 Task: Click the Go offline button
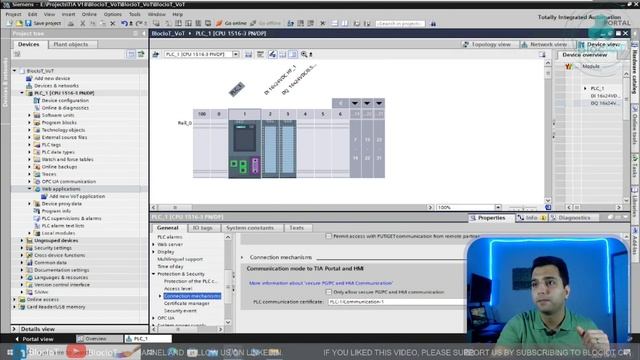pos(265,23)
